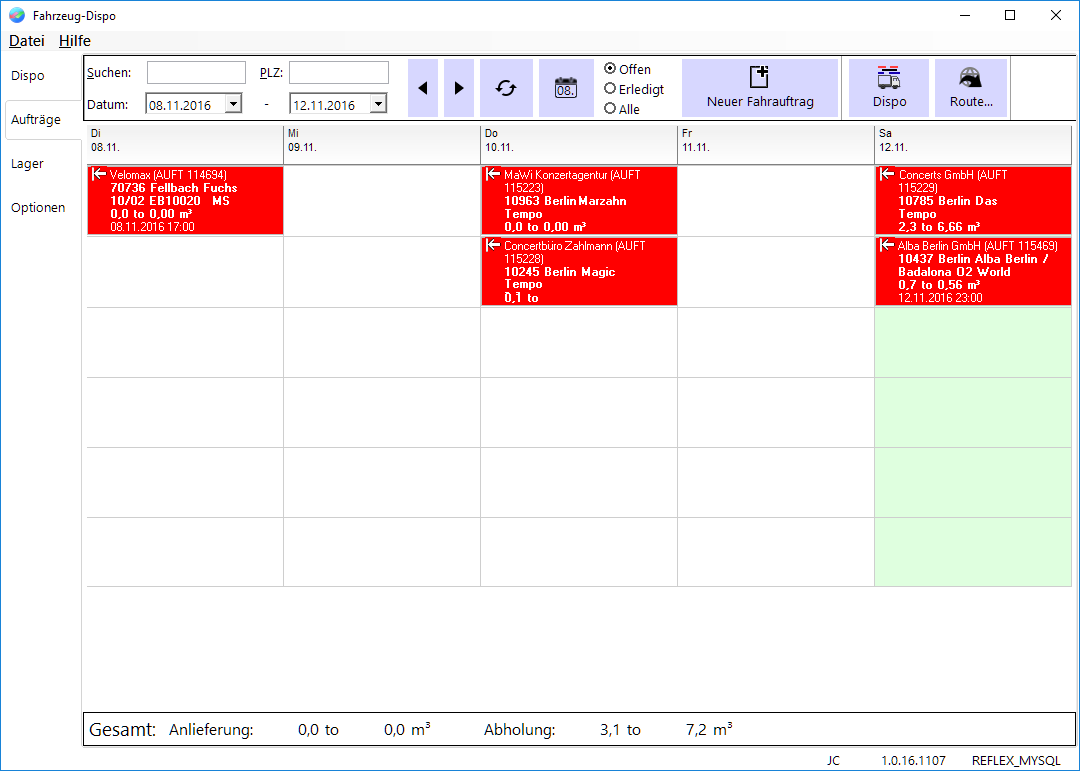Open start date 08.11.2016 dropdown
Screen dimensions: 1080x771
coord(233,104)
